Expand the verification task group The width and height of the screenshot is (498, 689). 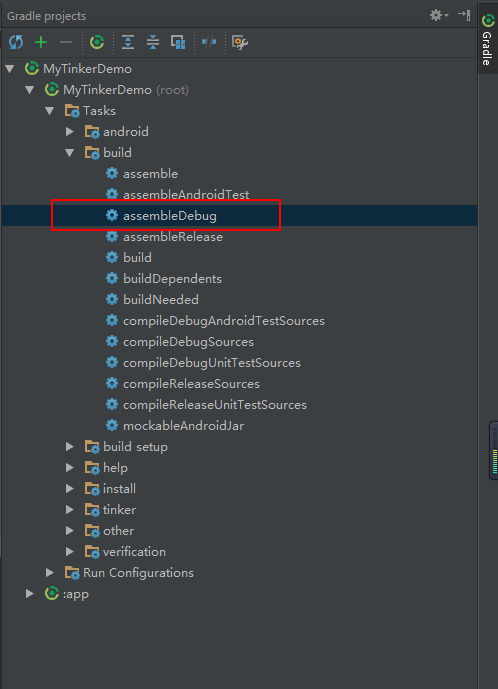[69, 552]
